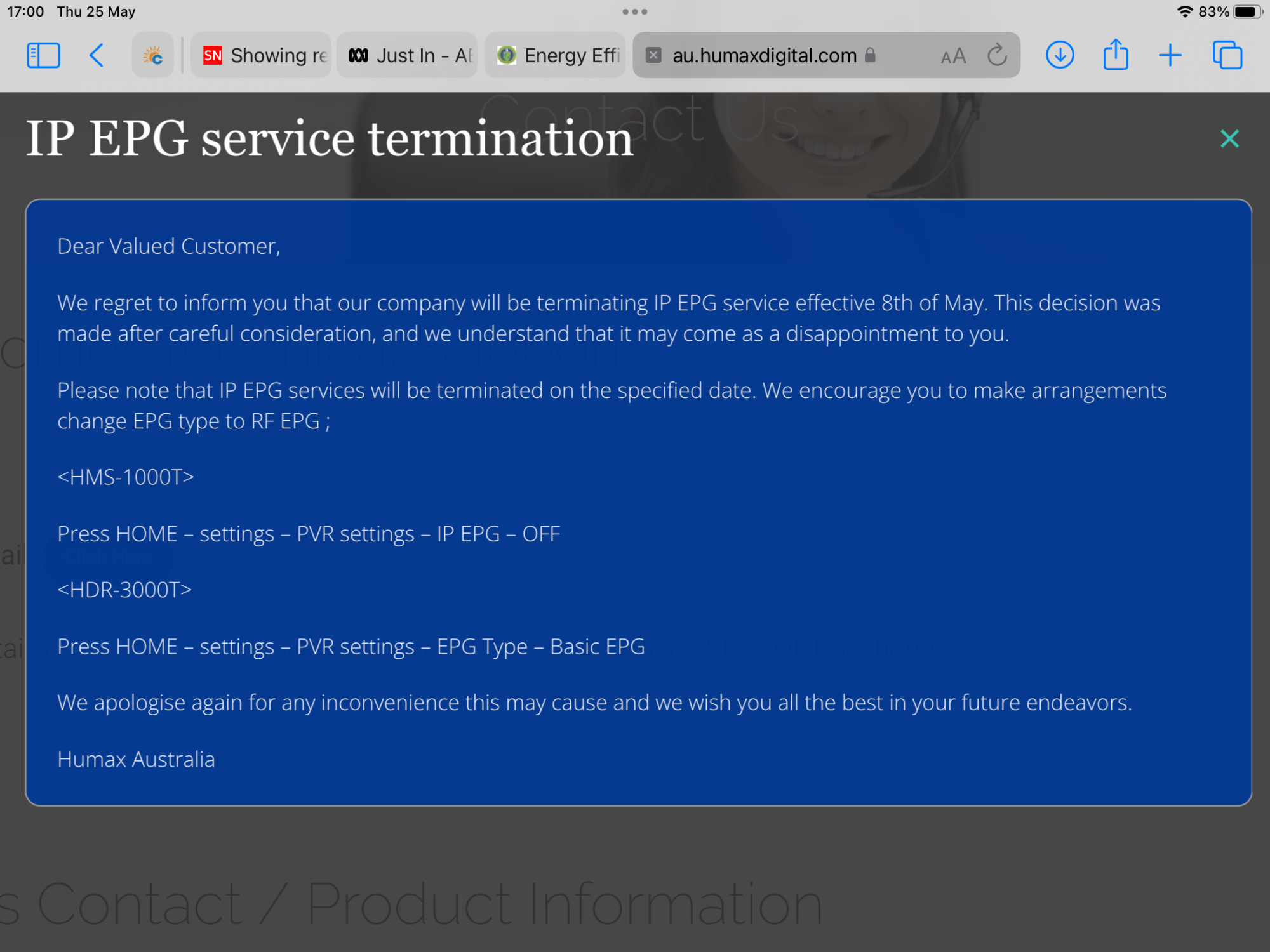Open the AA reader options menu
The width and height of the screenshot is (1270, 952).
pos(953,56)
